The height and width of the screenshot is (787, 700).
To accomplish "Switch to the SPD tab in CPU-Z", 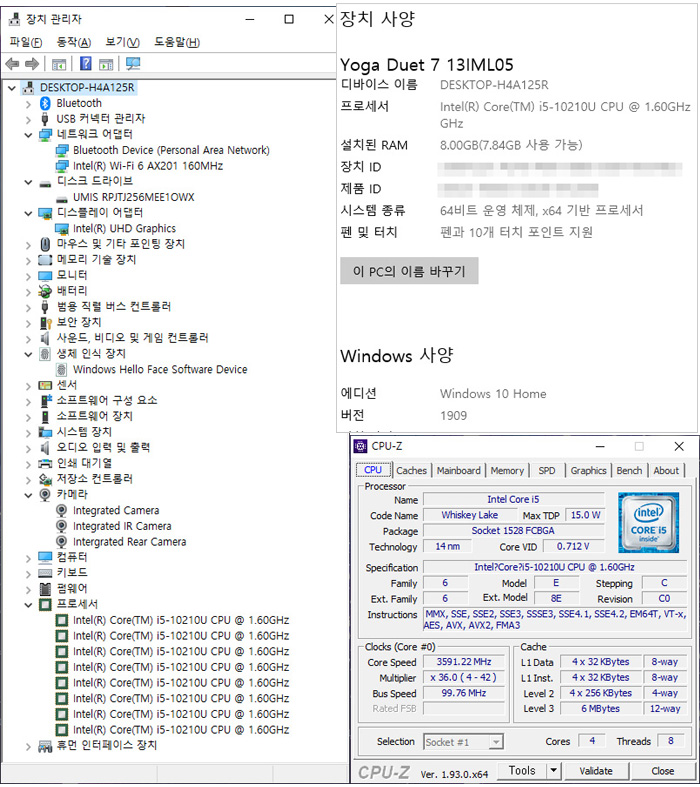I will [547, 470].
